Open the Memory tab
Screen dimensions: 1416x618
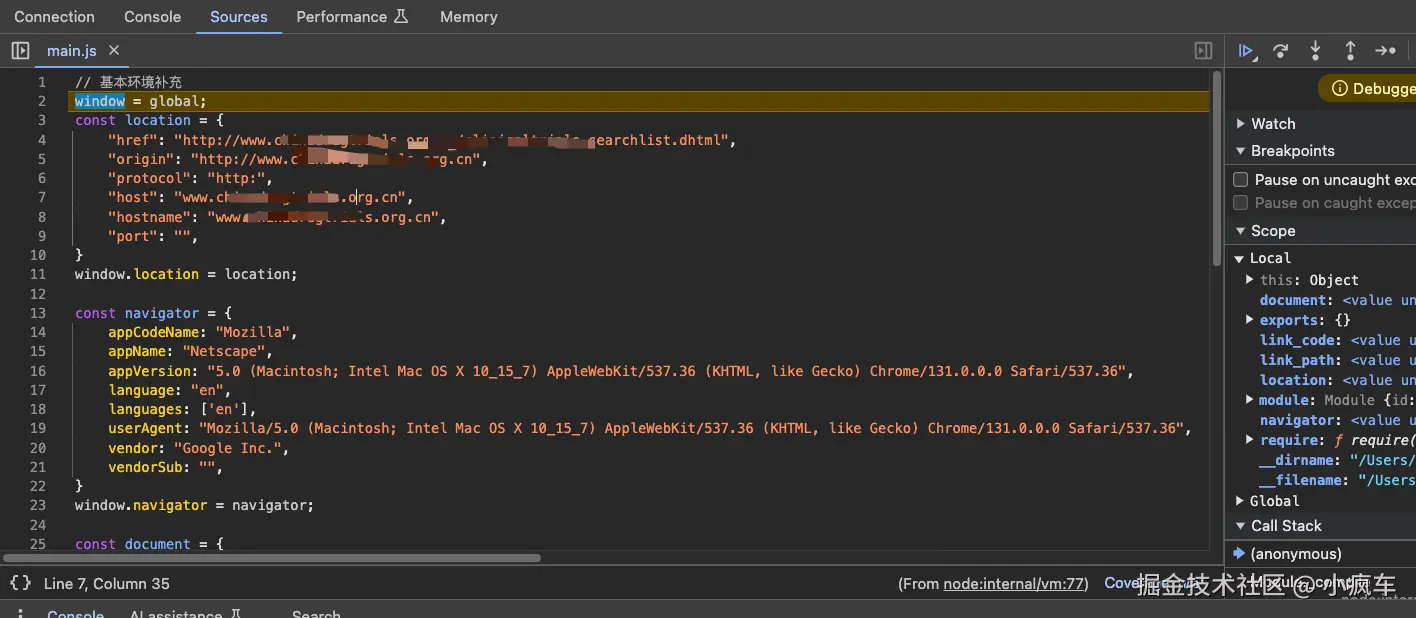point(468,17)
